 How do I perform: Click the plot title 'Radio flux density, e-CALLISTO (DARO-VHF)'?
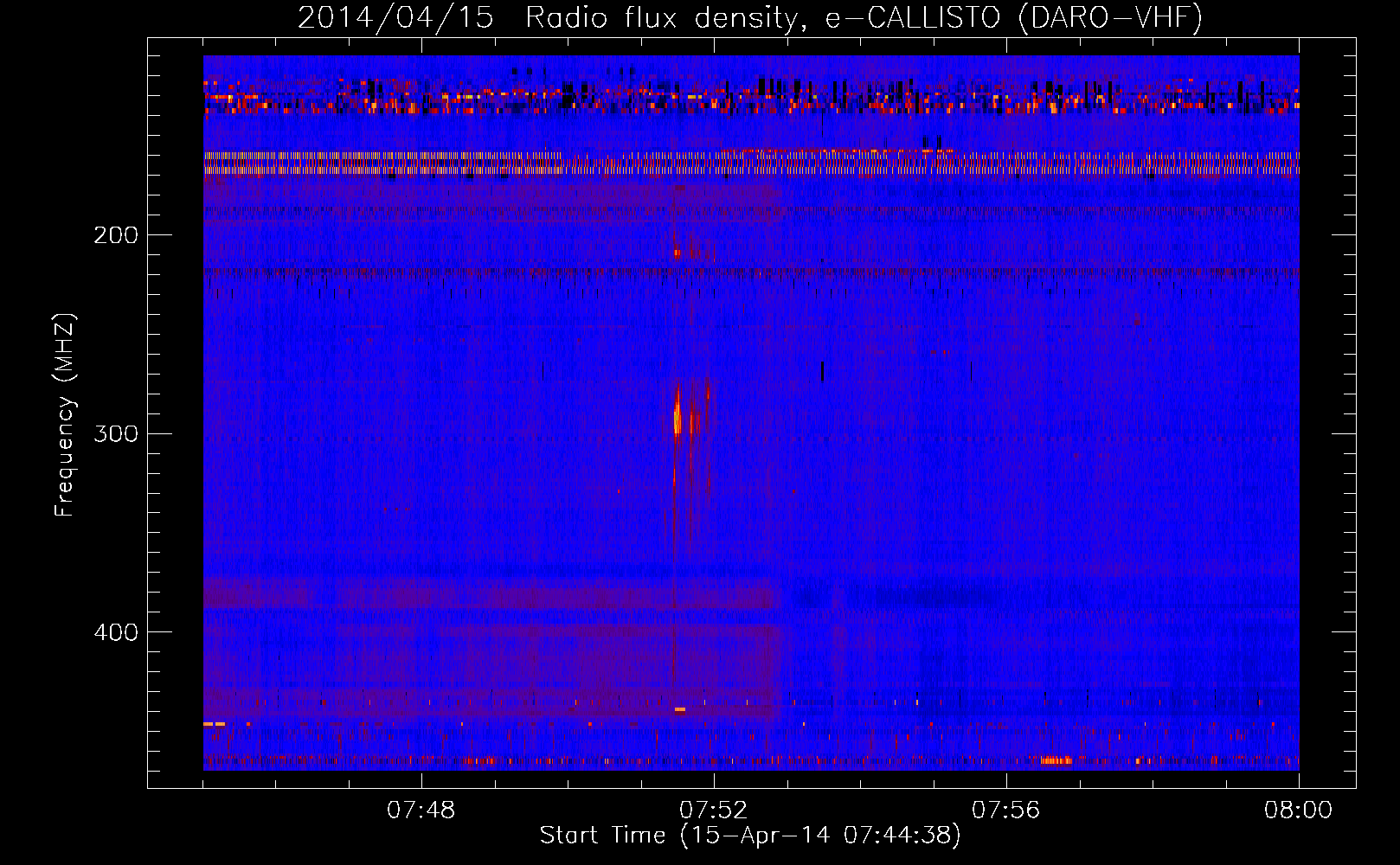point(864,17)
